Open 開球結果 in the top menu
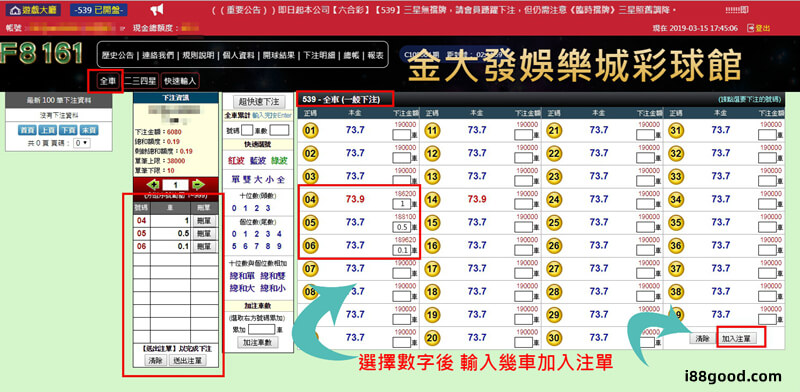Image resolution: width=800 pixels, height=392 pixels. point(279,56)
